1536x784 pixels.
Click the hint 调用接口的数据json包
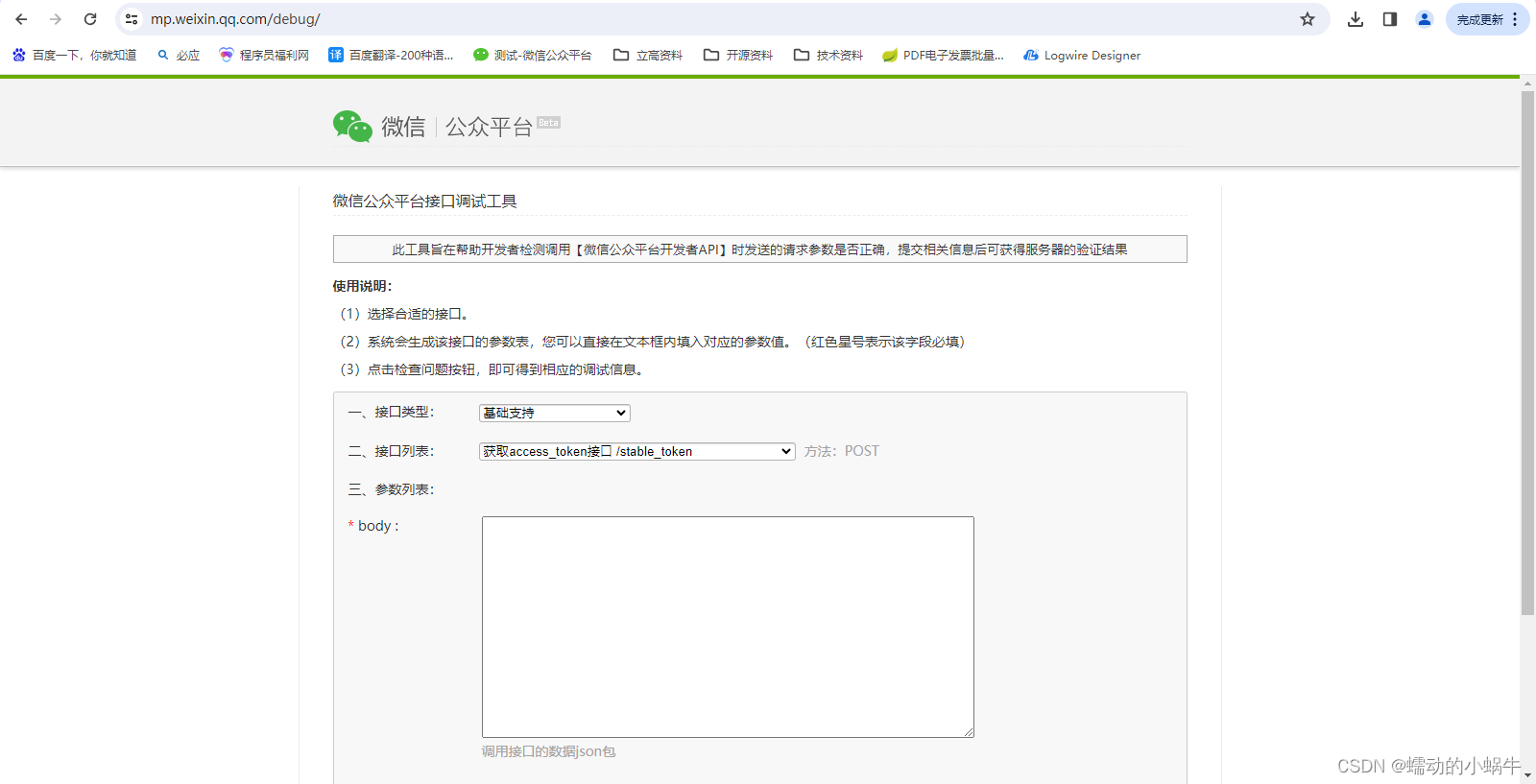pyautogui.click(x=548, y=751)
